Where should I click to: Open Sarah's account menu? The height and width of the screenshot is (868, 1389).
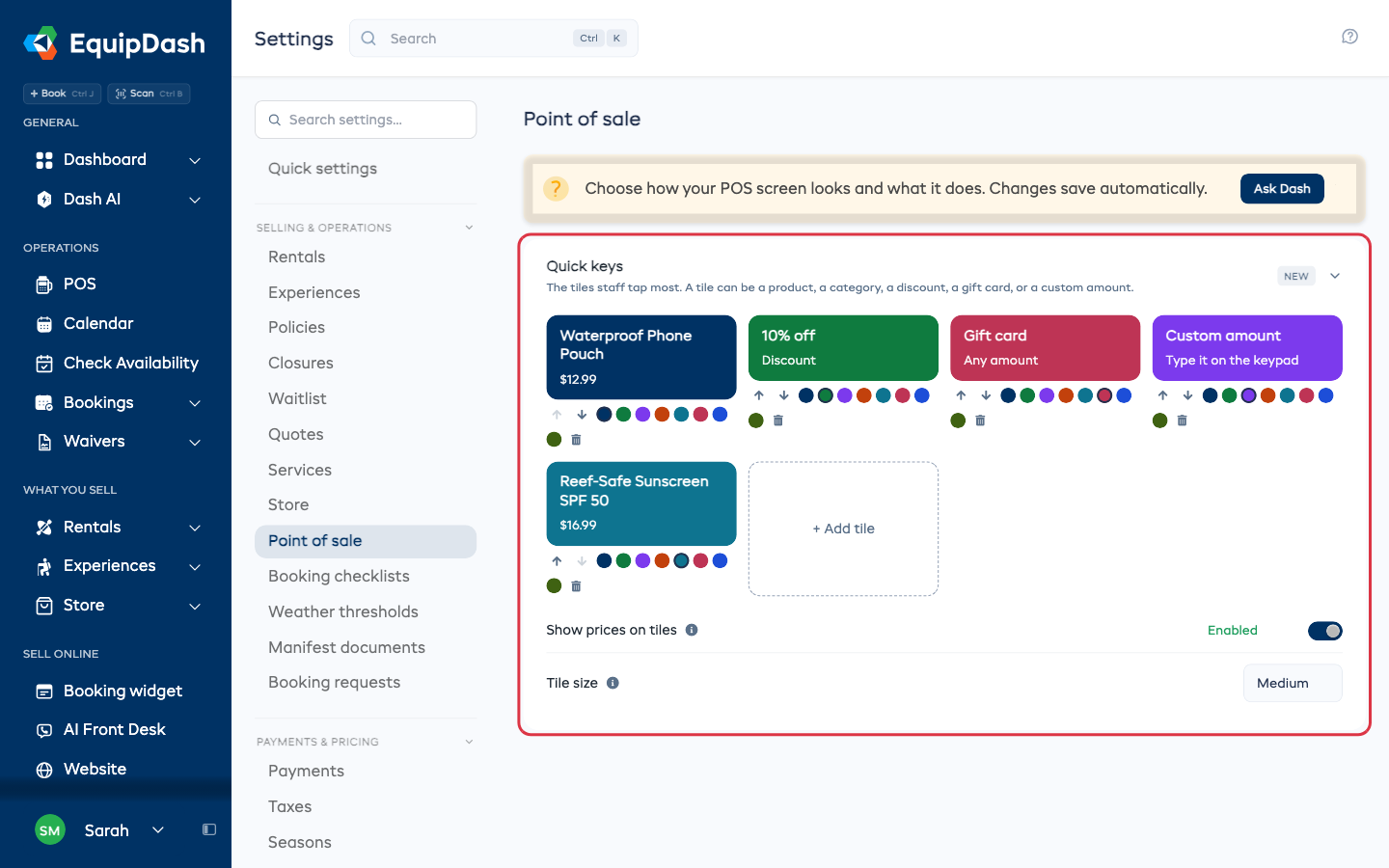100,829
